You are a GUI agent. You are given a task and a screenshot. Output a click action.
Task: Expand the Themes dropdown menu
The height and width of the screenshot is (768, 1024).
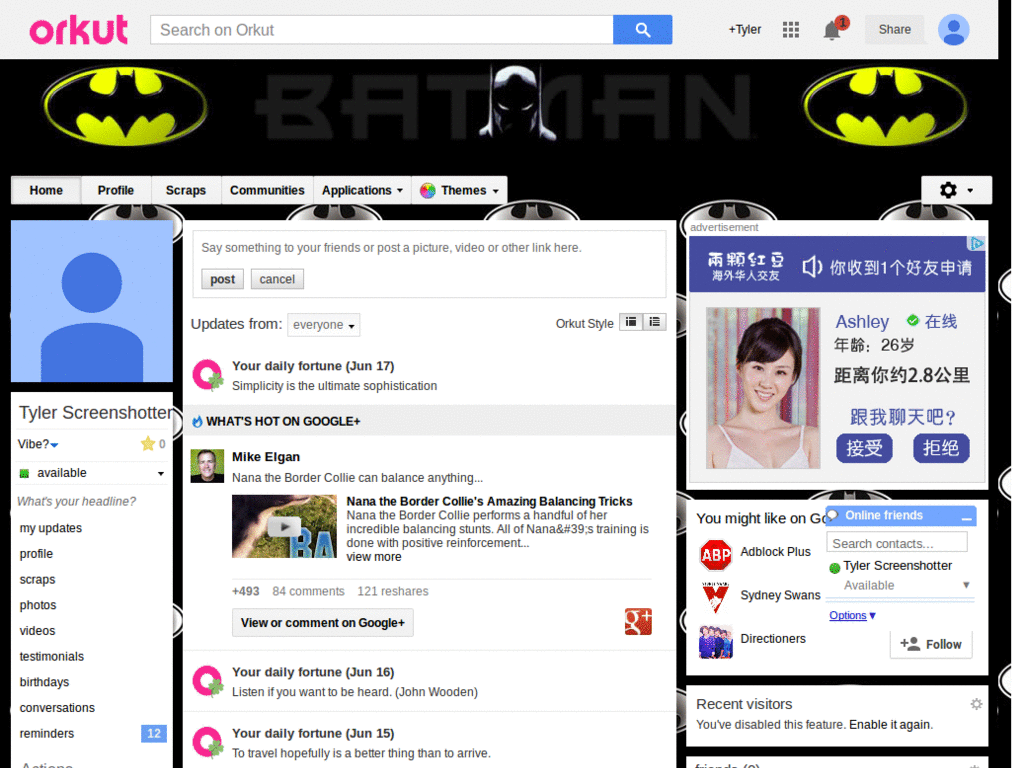click(x=460, y=190)
